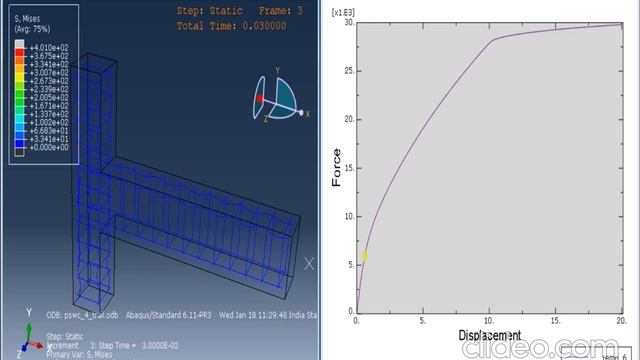Click the 3D compass X-axis handle
This screenshot has width=640, height=360.
pos(301,113)
